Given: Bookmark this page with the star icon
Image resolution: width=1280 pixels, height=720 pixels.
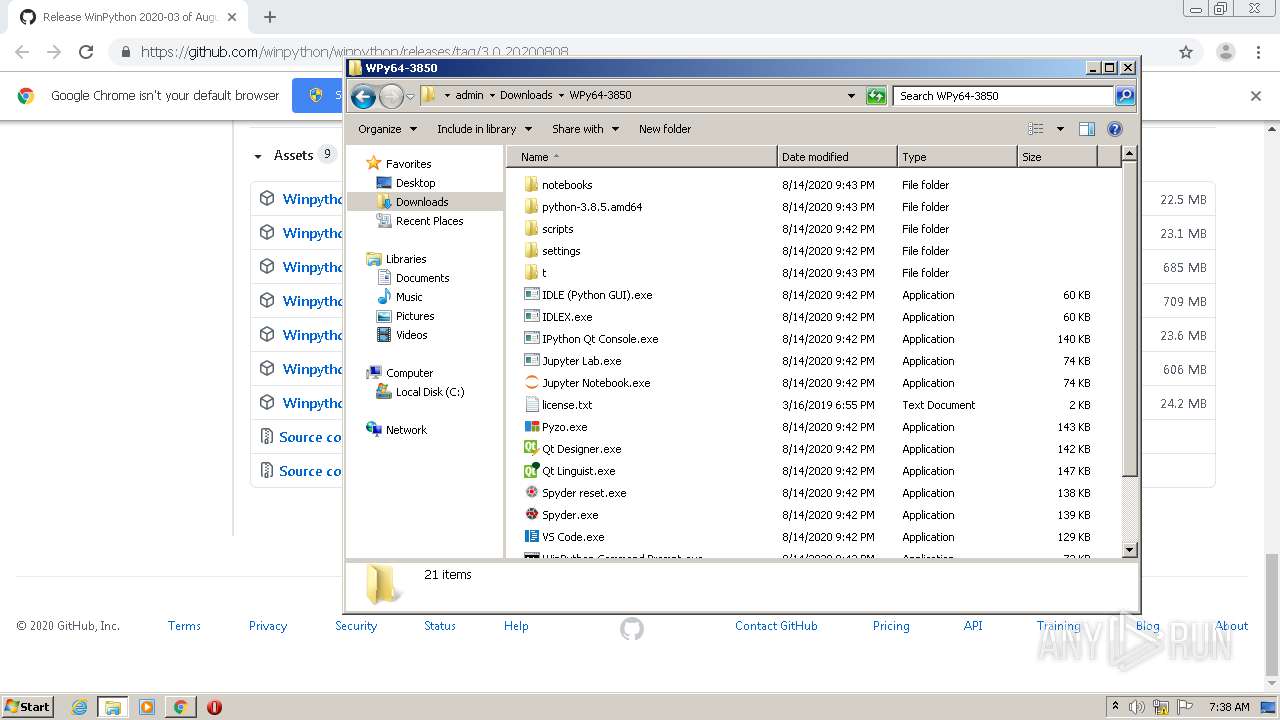Looking at the screenshot, I should tap(1186, 52).
